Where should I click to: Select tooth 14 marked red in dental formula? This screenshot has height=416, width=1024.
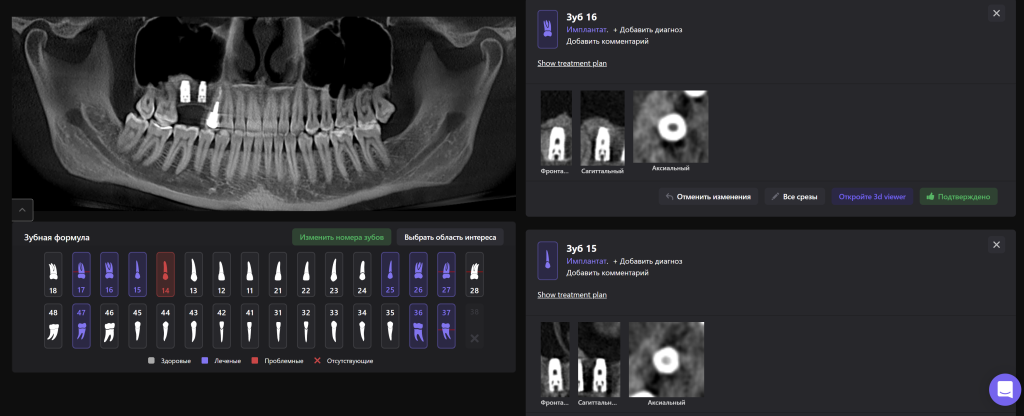165,274
